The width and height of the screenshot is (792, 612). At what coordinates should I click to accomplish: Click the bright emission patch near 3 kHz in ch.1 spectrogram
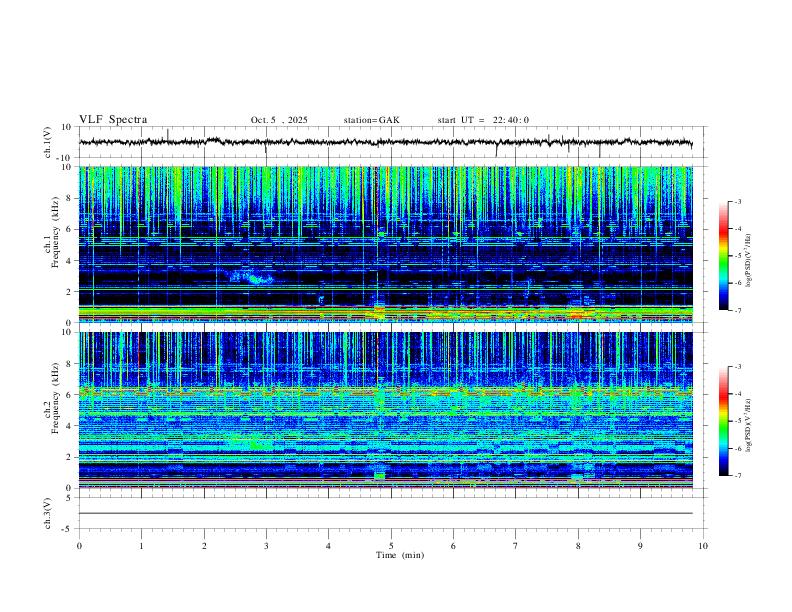point(251,277)
